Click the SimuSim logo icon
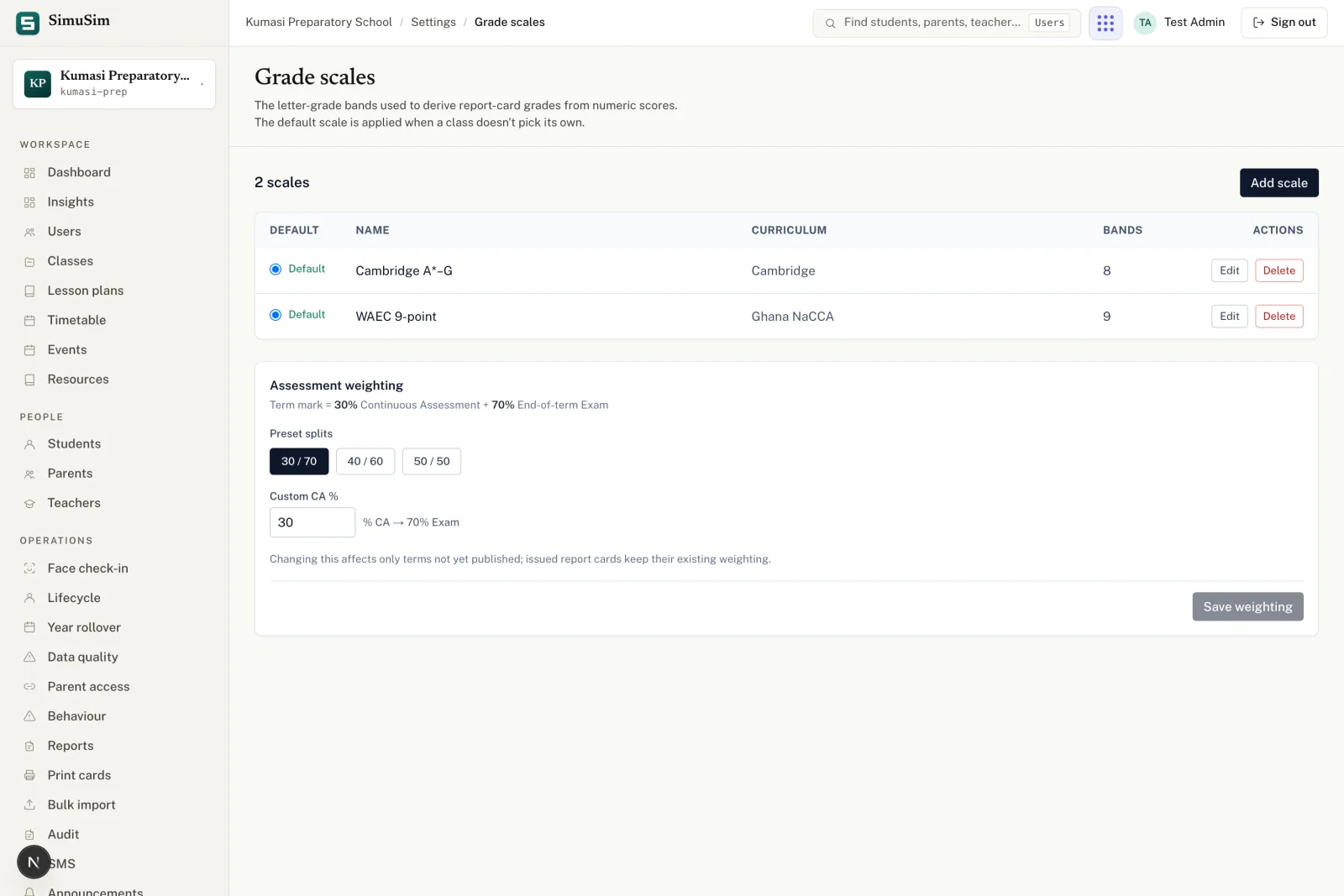 click(28, 23)
